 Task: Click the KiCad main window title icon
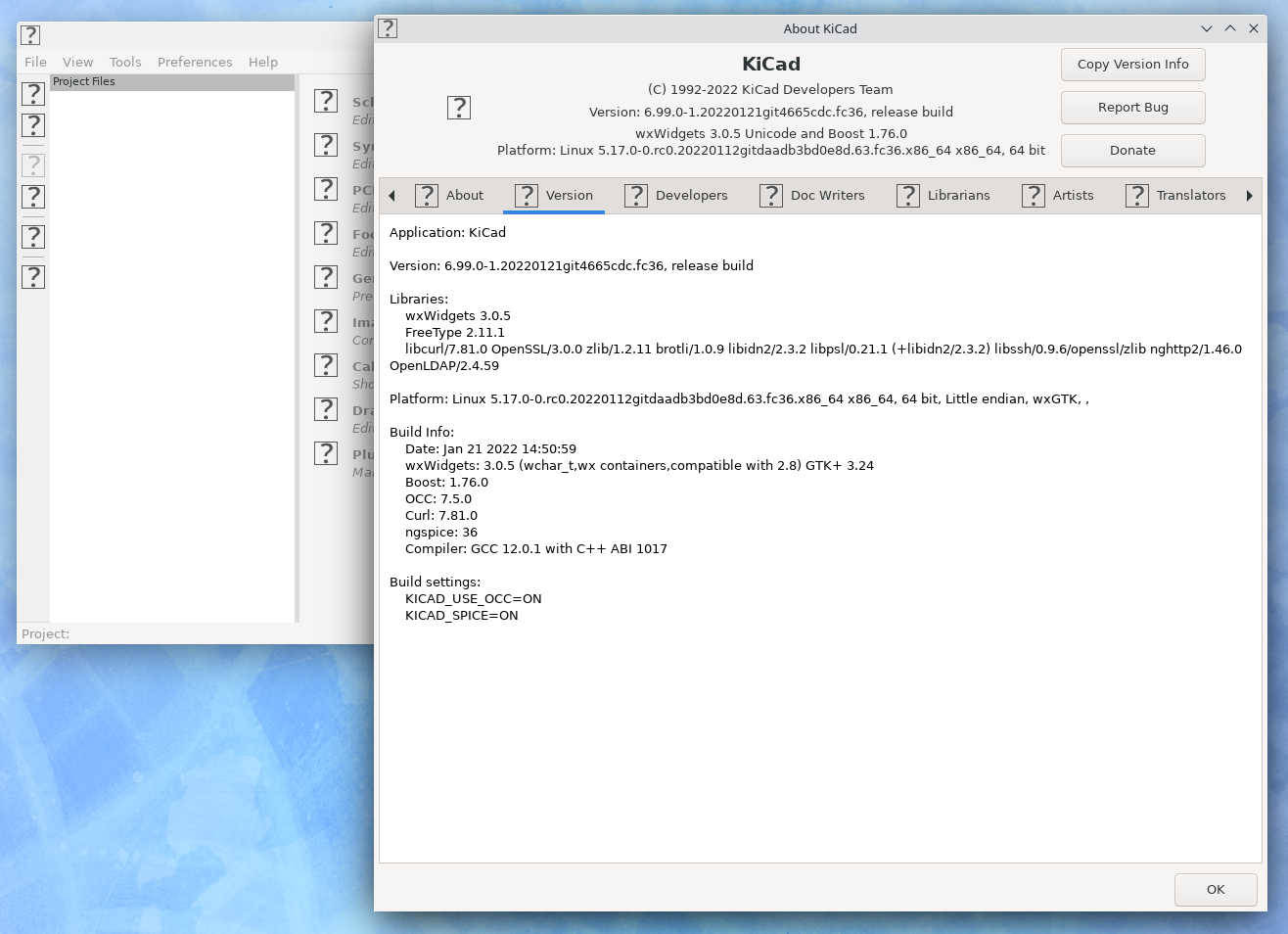(x=30, y=35)
